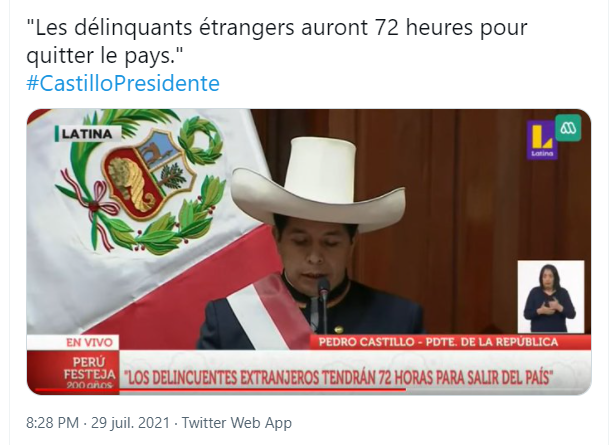Click the EN VIVO live badge
The width and height of the screenshot is (610, 445).
click(89, 342)
